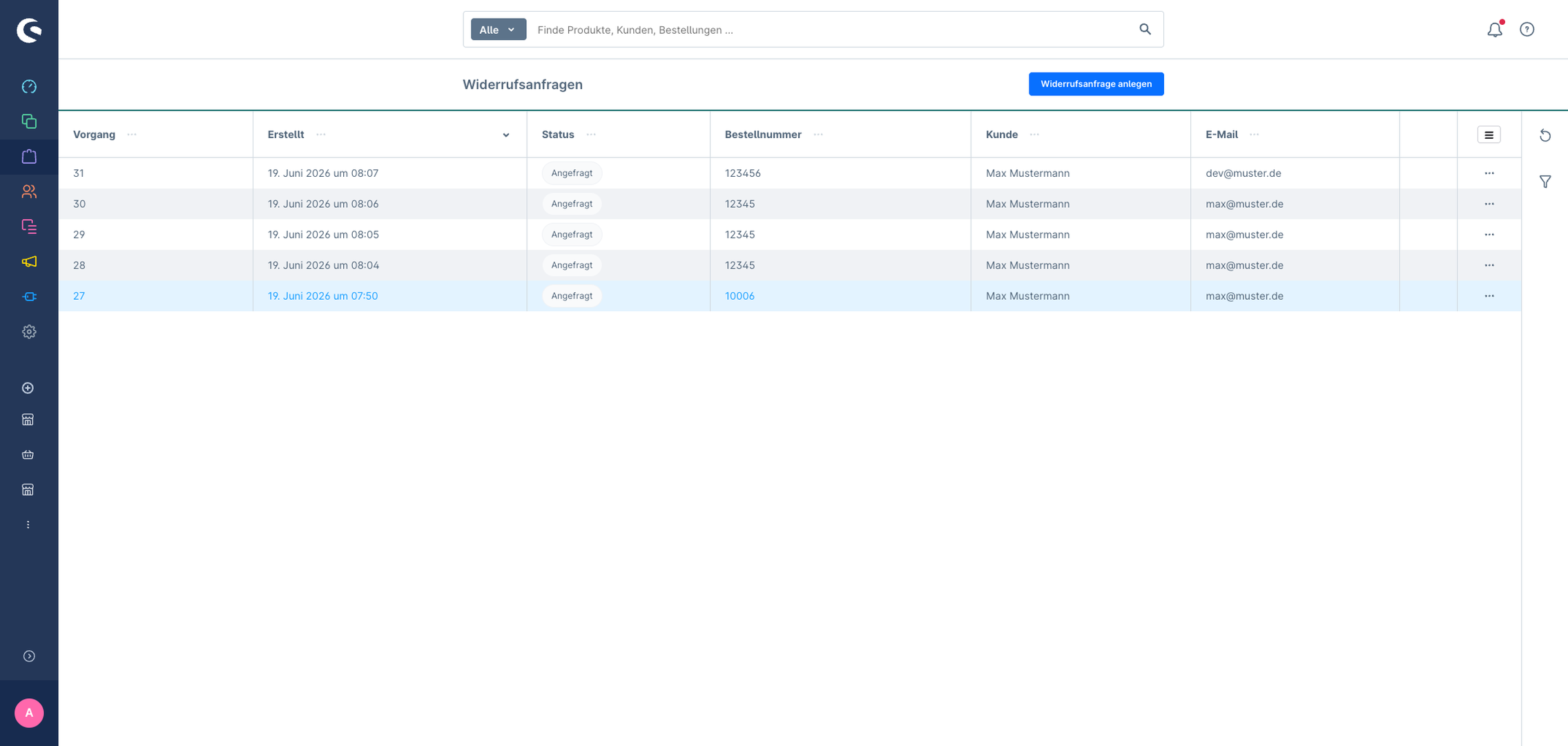Viewport: 1568px width, 746px height.
Task: Toggle sort arrow on Erstellt column
Action: [x=506, y=135]
